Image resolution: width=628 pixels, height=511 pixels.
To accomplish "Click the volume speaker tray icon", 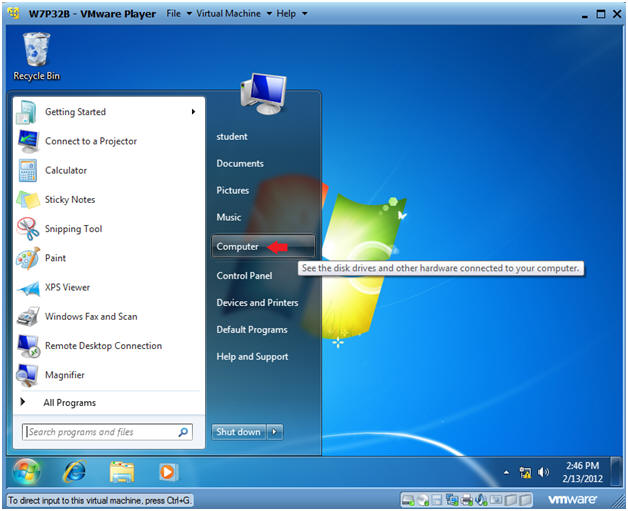I will pyautogui.click(x=543, y=473).
